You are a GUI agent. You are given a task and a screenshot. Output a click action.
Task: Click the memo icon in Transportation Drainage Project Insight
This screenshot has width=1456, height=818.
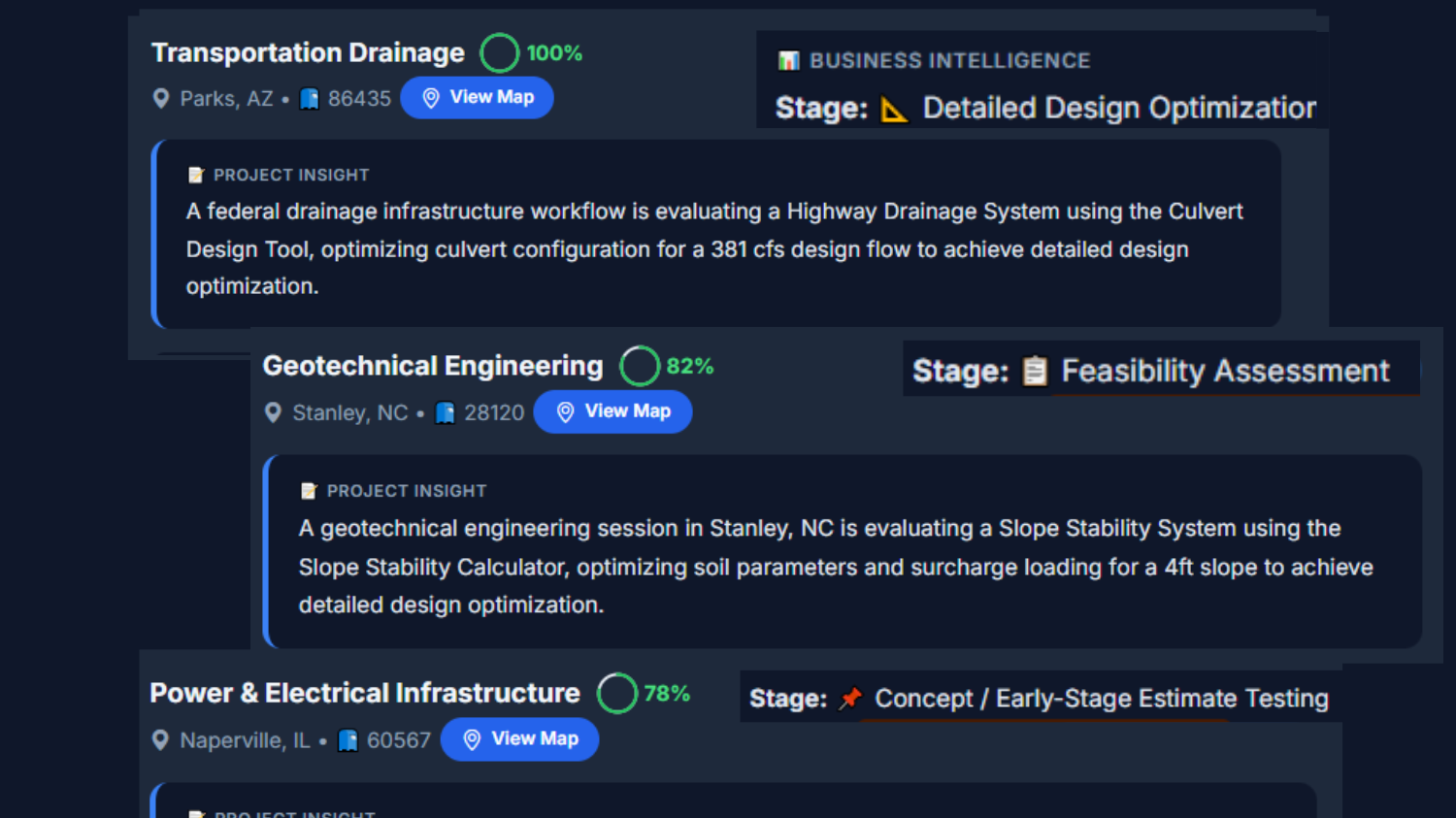tap(196, 175)
